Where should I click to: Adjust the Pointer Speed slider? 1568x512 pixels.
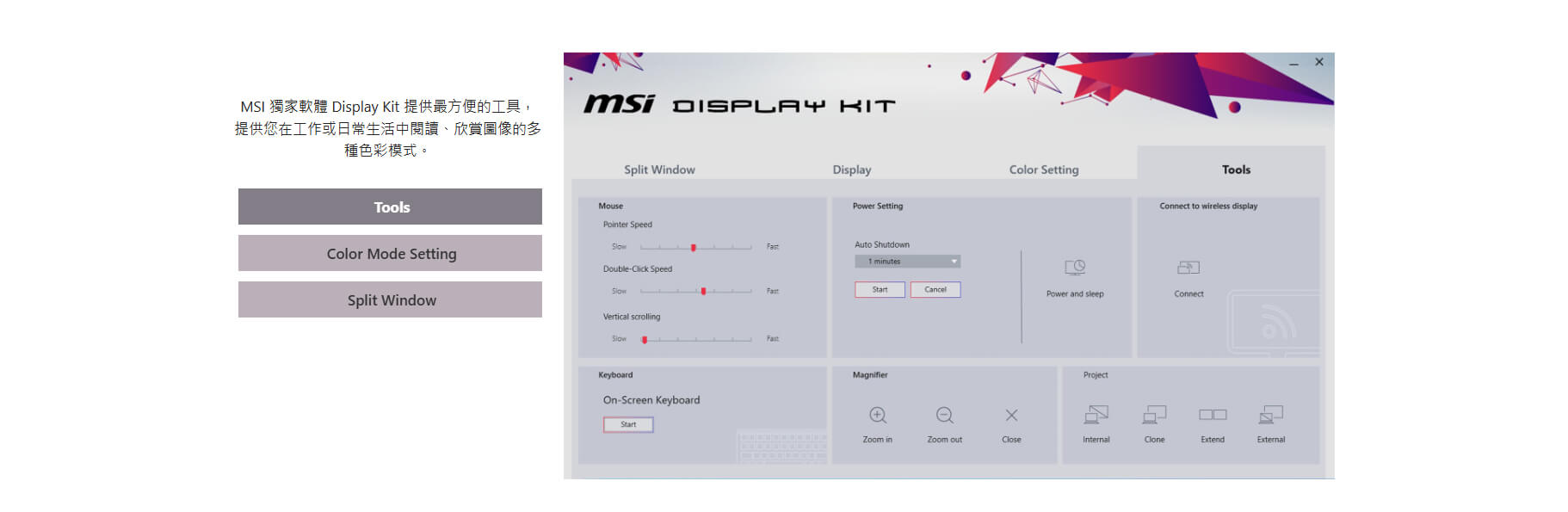[695, 247]
